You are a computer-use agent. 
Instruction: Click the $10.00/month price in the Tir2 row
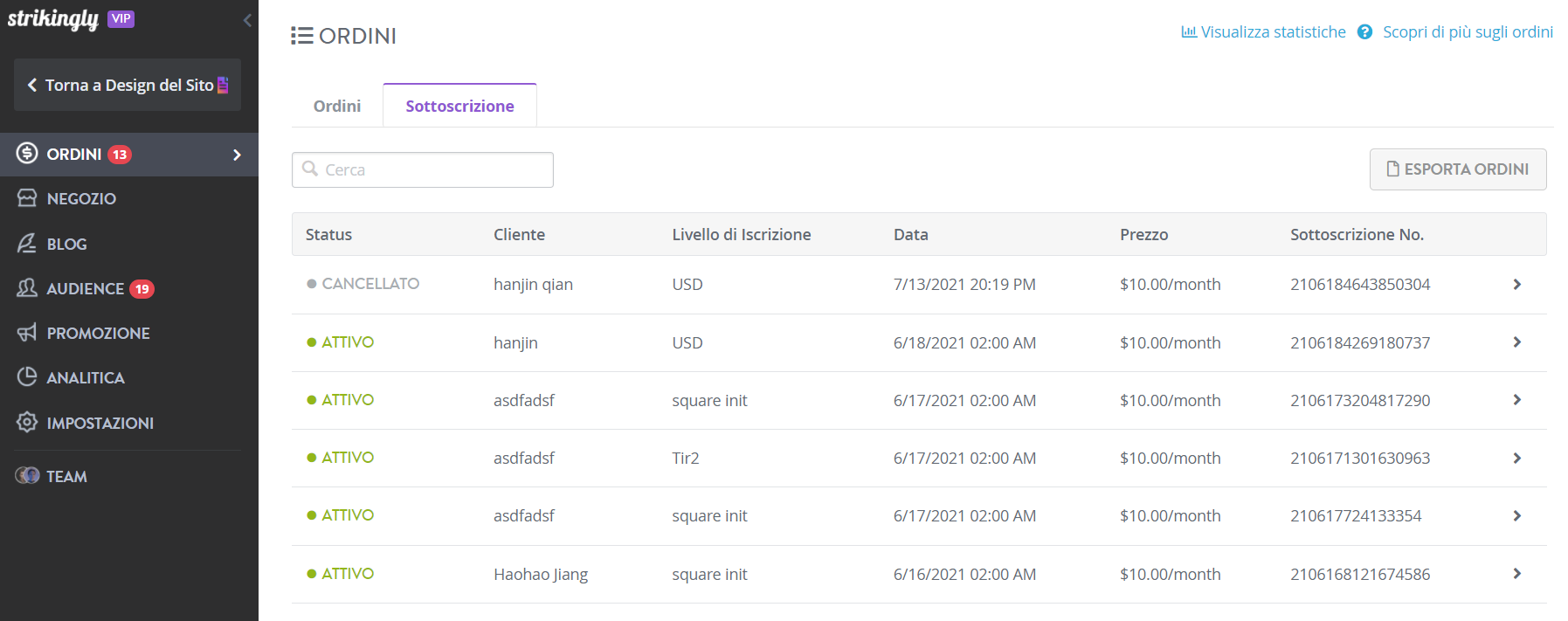point(1171,459)
